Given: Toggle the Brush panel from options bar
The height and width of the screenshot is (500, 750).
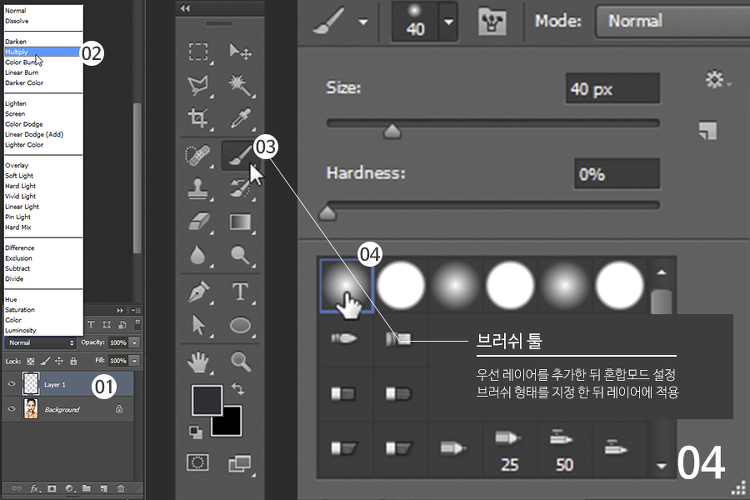Looking at the screenshot, I should (492, 22).
